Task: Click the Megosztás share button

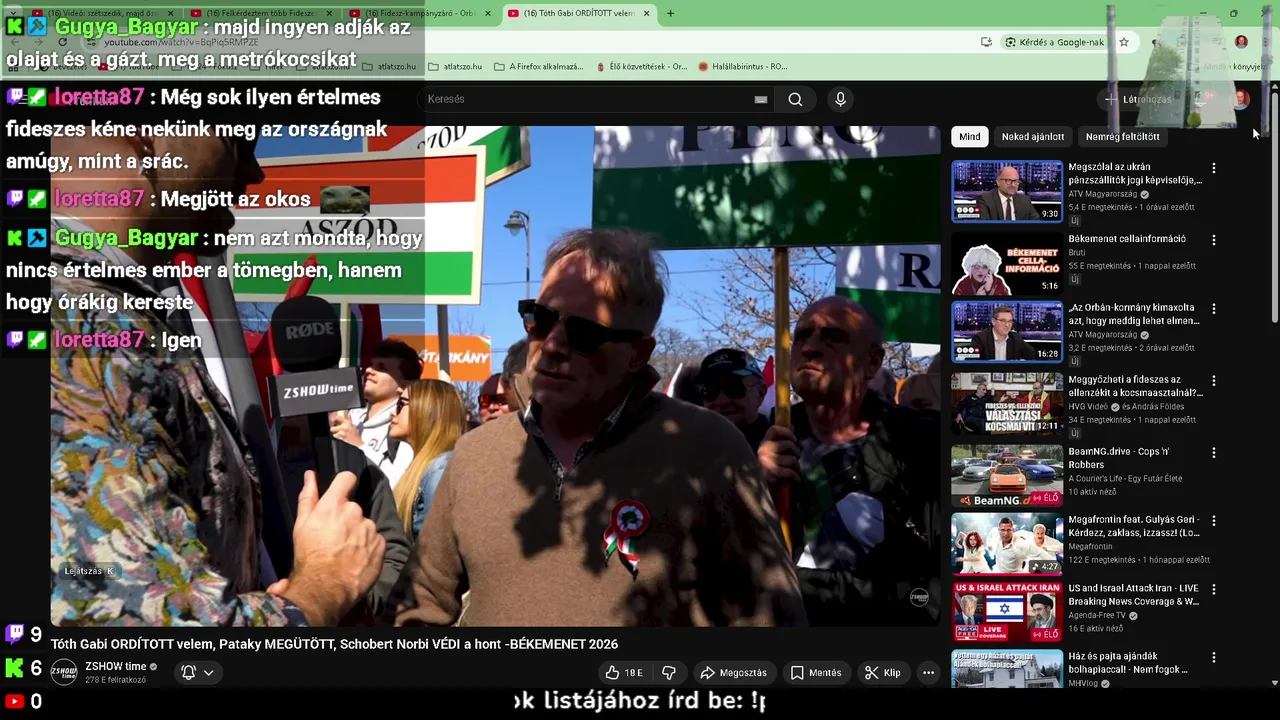Action: pos(733,672)
